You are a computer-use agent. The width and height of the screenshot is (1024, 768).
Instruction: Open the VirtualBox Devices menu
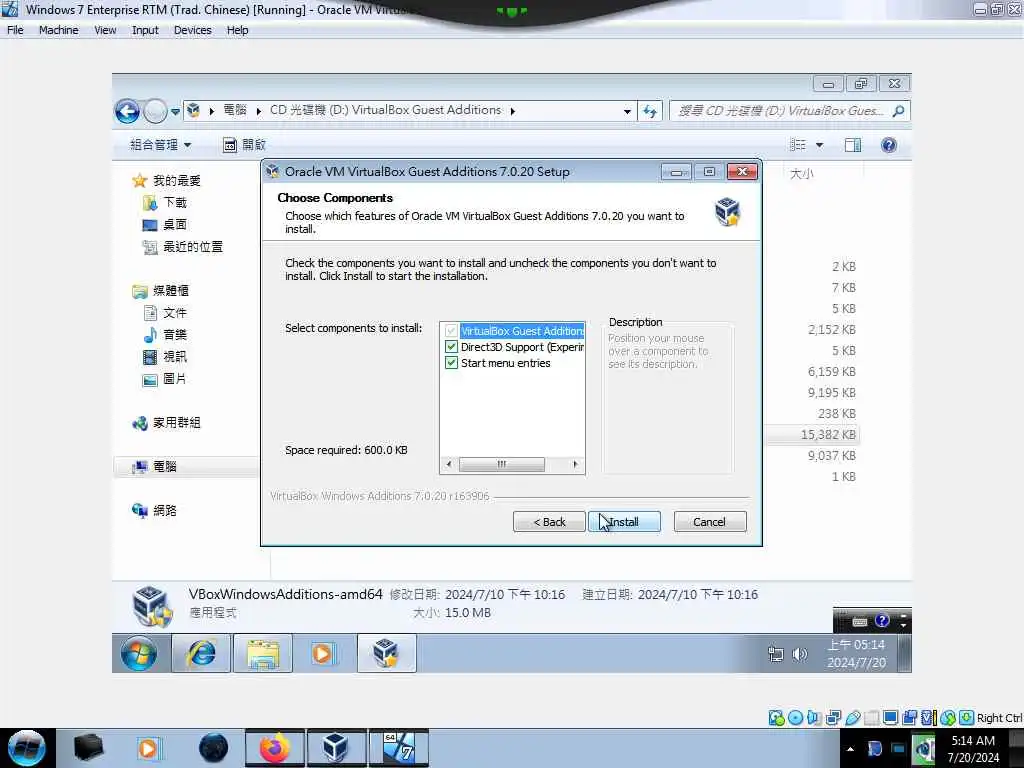pos(193,30)
